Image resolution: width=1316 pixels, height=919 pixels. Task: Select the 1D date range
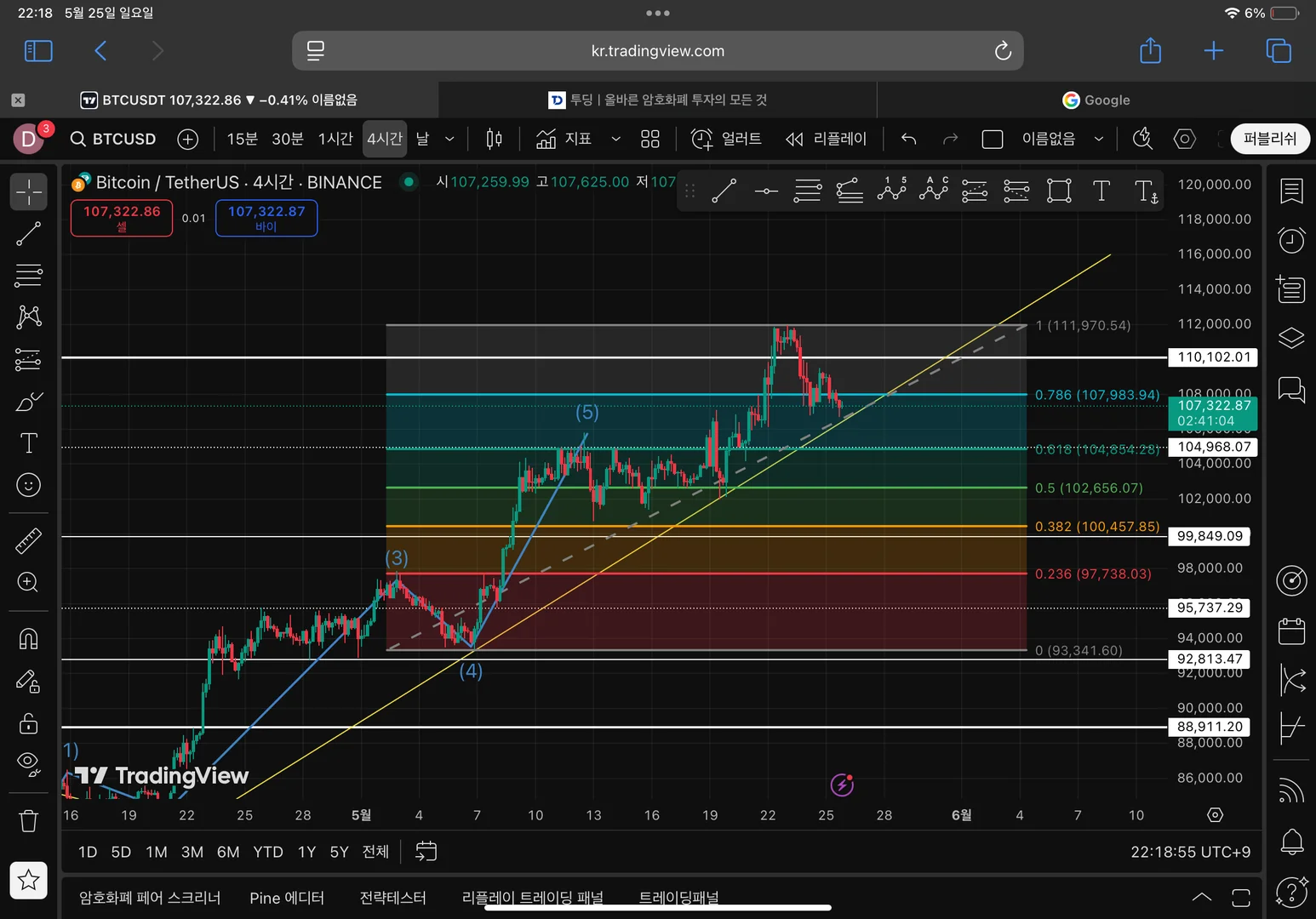click(x=88, y=852)
